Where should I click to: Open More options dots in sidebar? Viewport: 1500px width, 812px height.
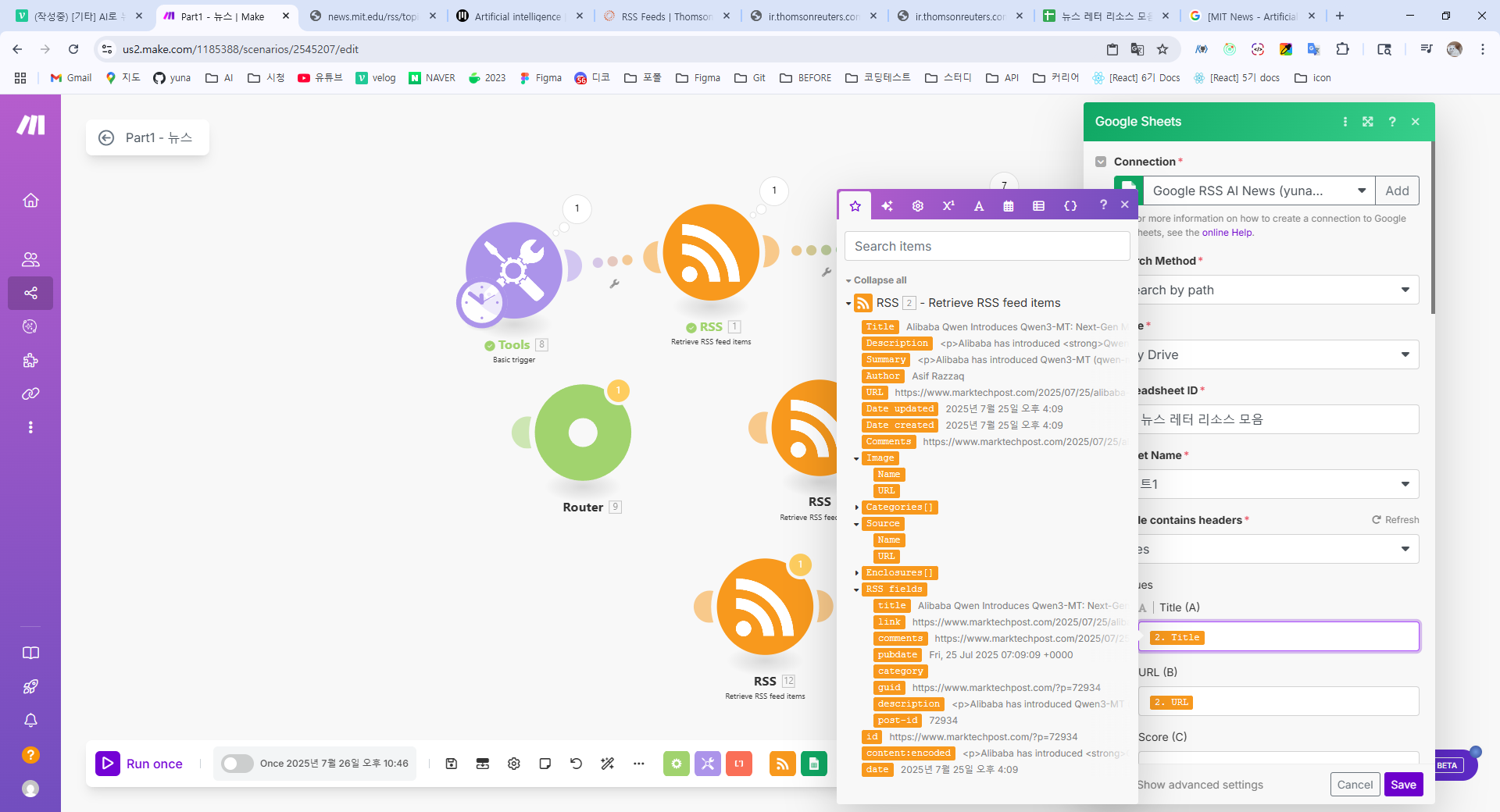click(x=30, y=427)
